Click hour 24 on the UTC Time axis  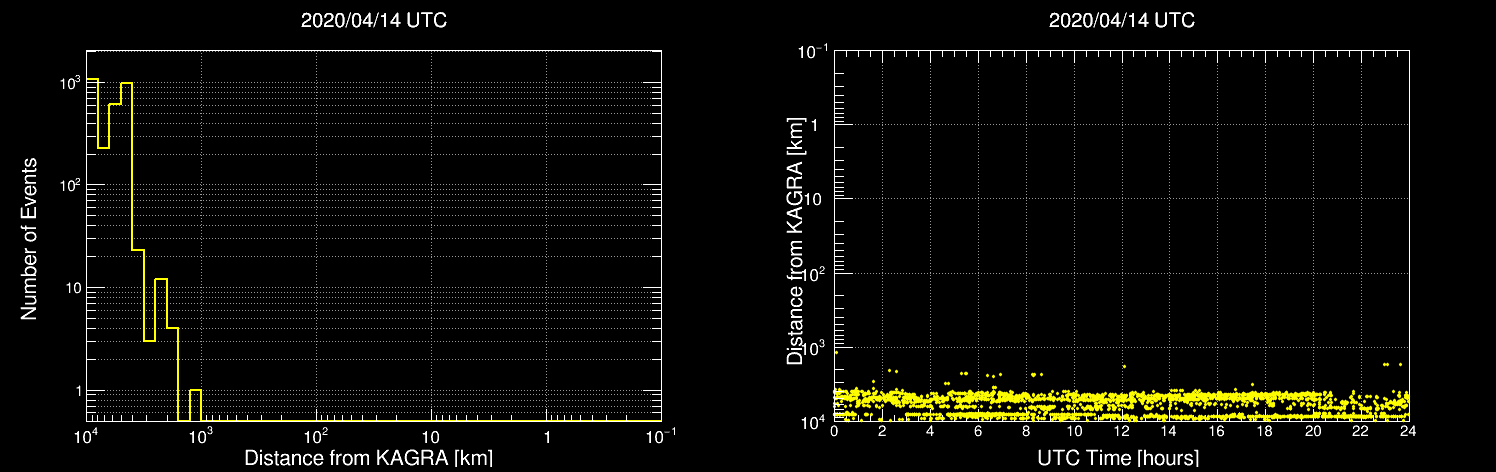click(x=1409, y=431)
